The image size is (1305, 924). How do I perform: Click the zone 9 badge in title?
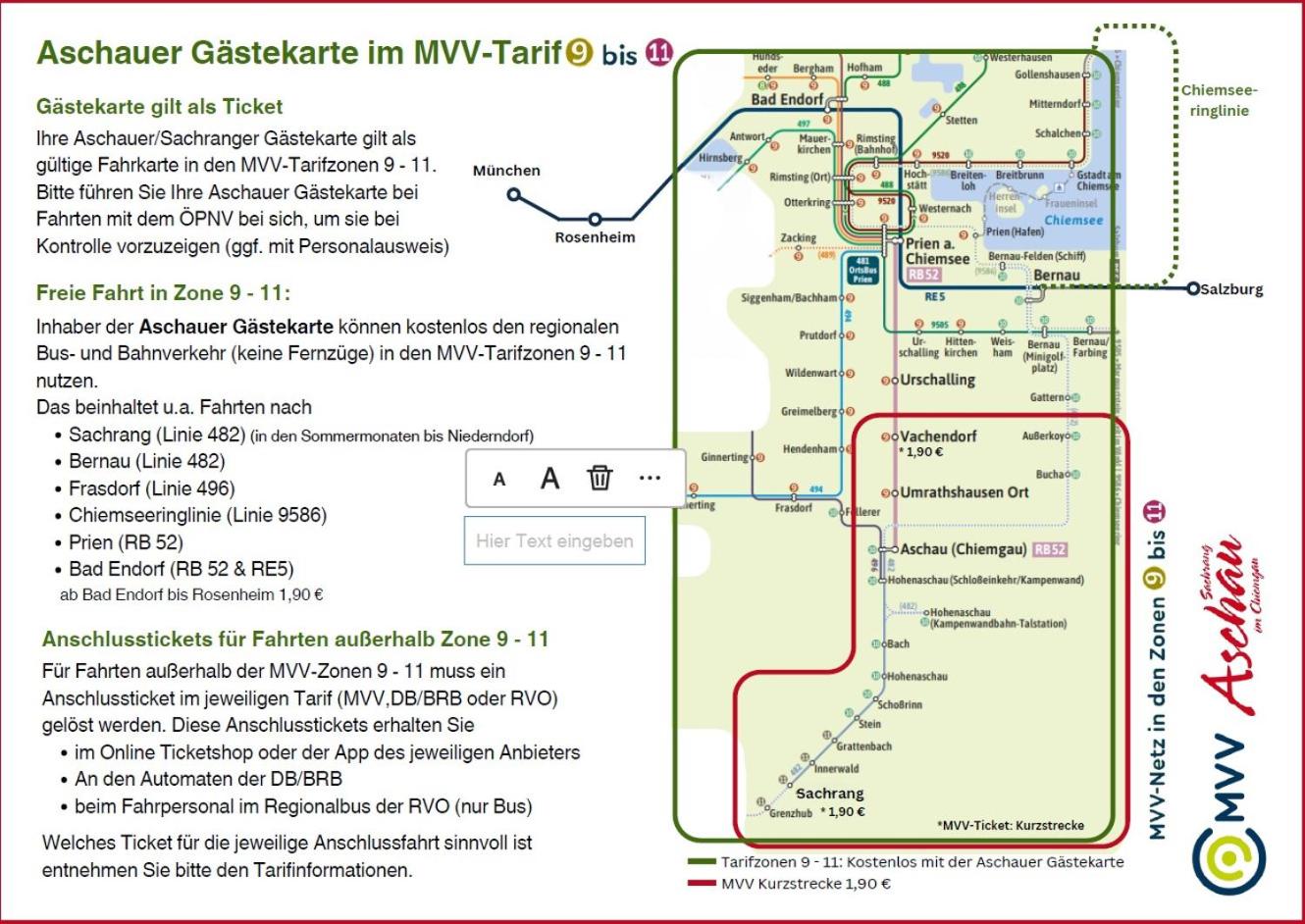[x=580, y=51]
